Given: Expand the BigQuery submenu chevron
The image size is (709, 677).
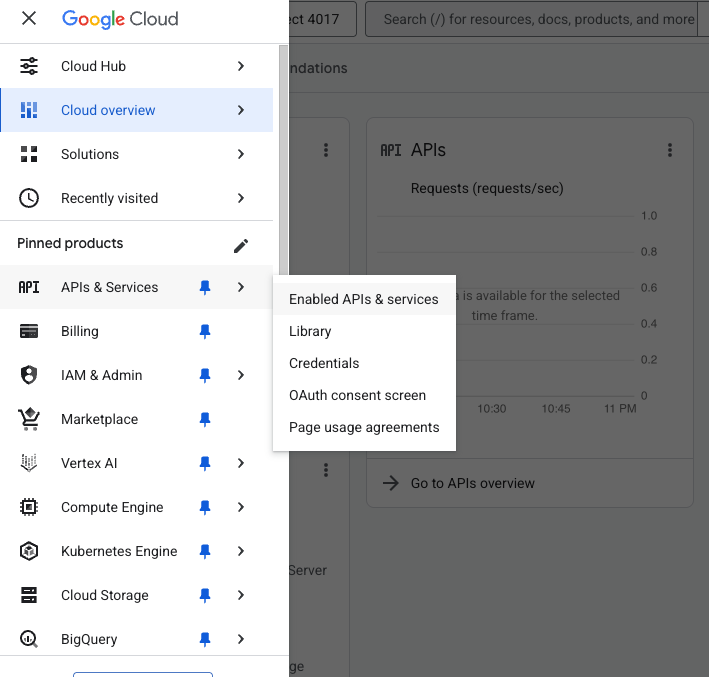Looking at the screenshot, I should (x=241, y=639).
